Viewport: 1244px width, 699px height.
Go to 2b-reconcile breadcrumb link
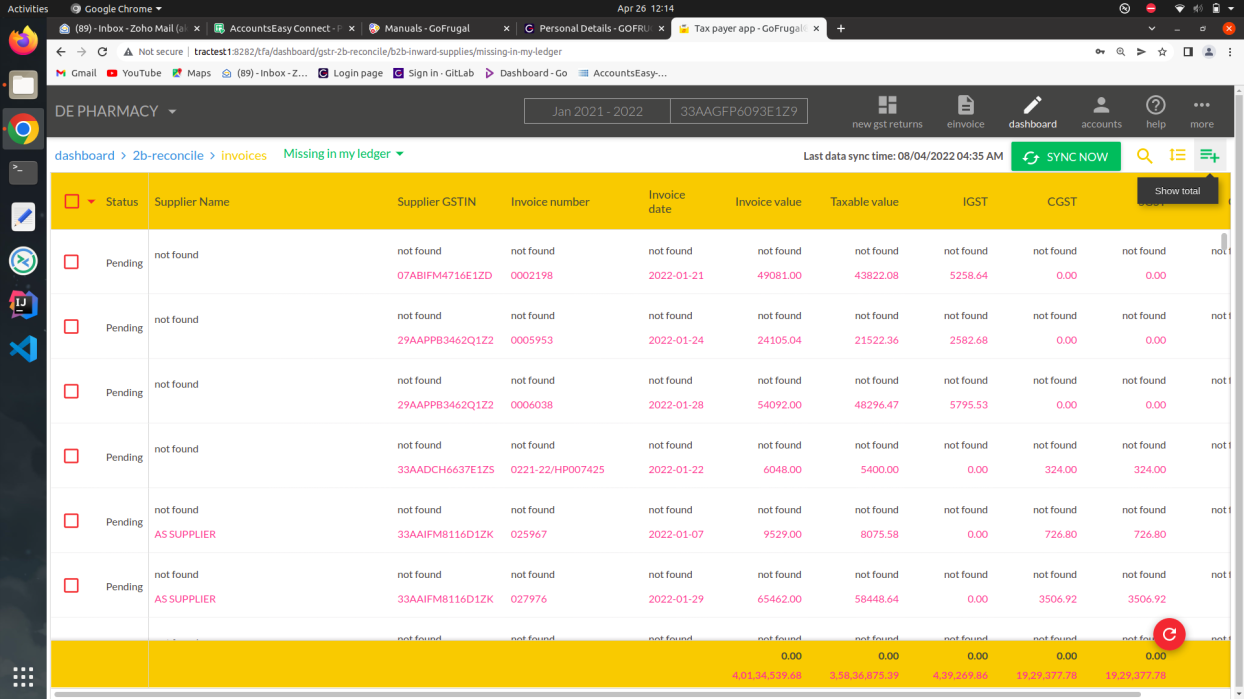[168, 155]
